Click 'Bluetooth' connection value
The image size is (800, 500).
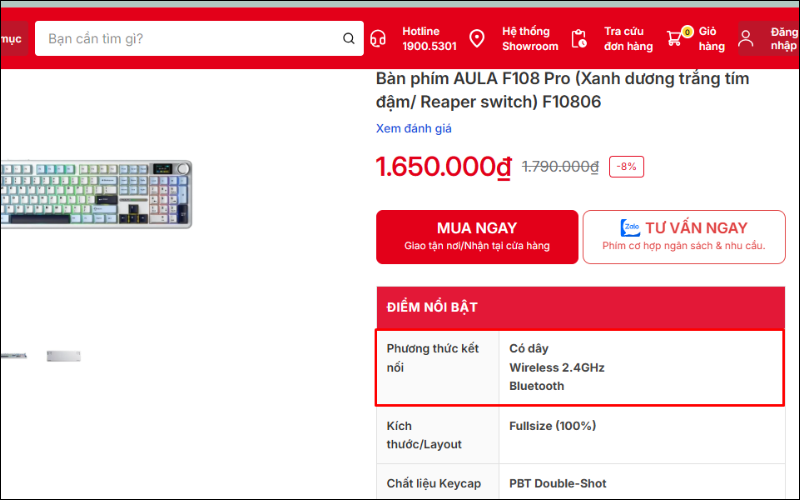[537, 386]
